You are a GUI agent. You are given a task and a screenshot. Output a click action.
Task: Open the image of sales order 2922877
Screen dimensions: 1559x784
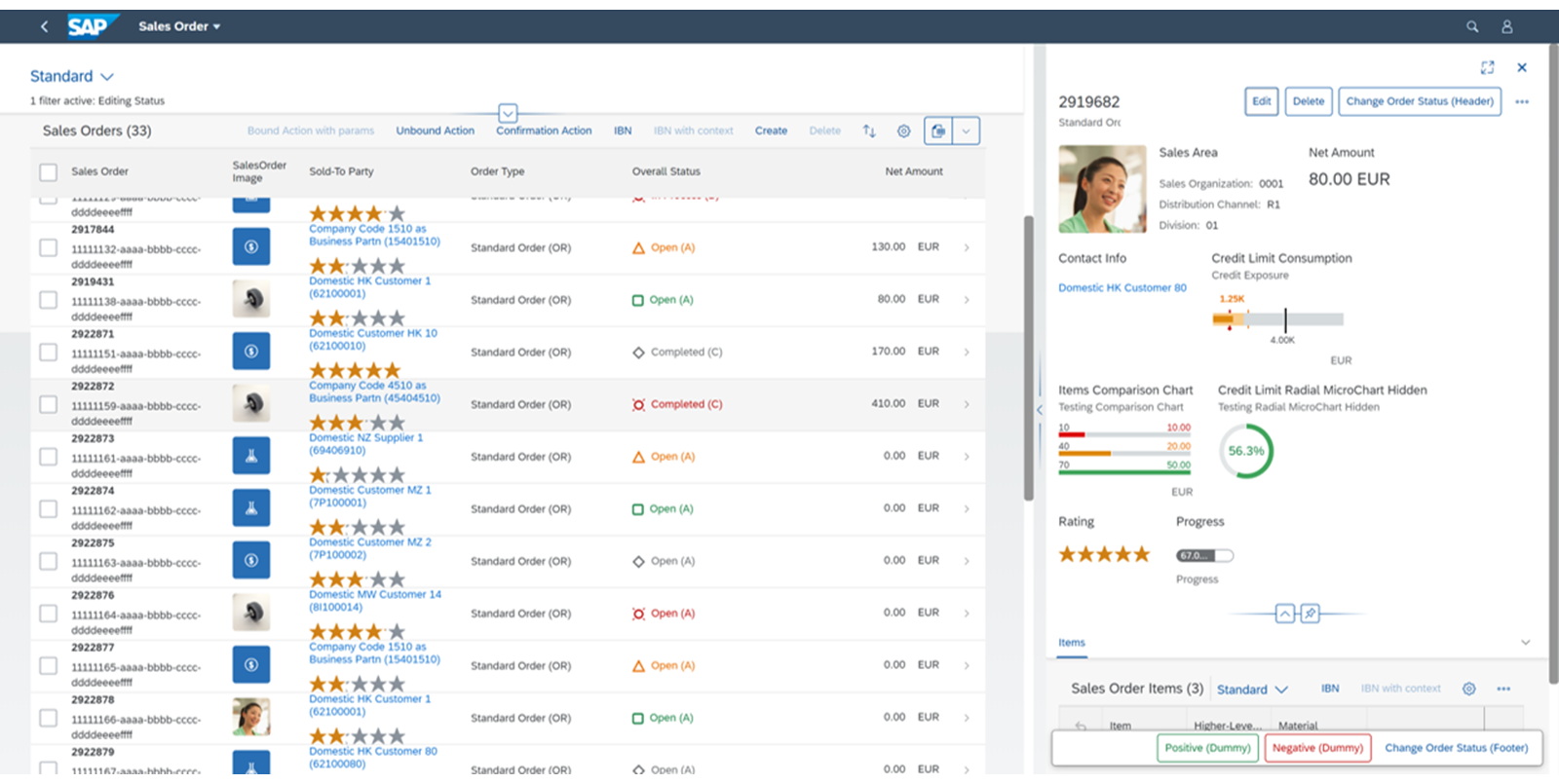[251, 665]
